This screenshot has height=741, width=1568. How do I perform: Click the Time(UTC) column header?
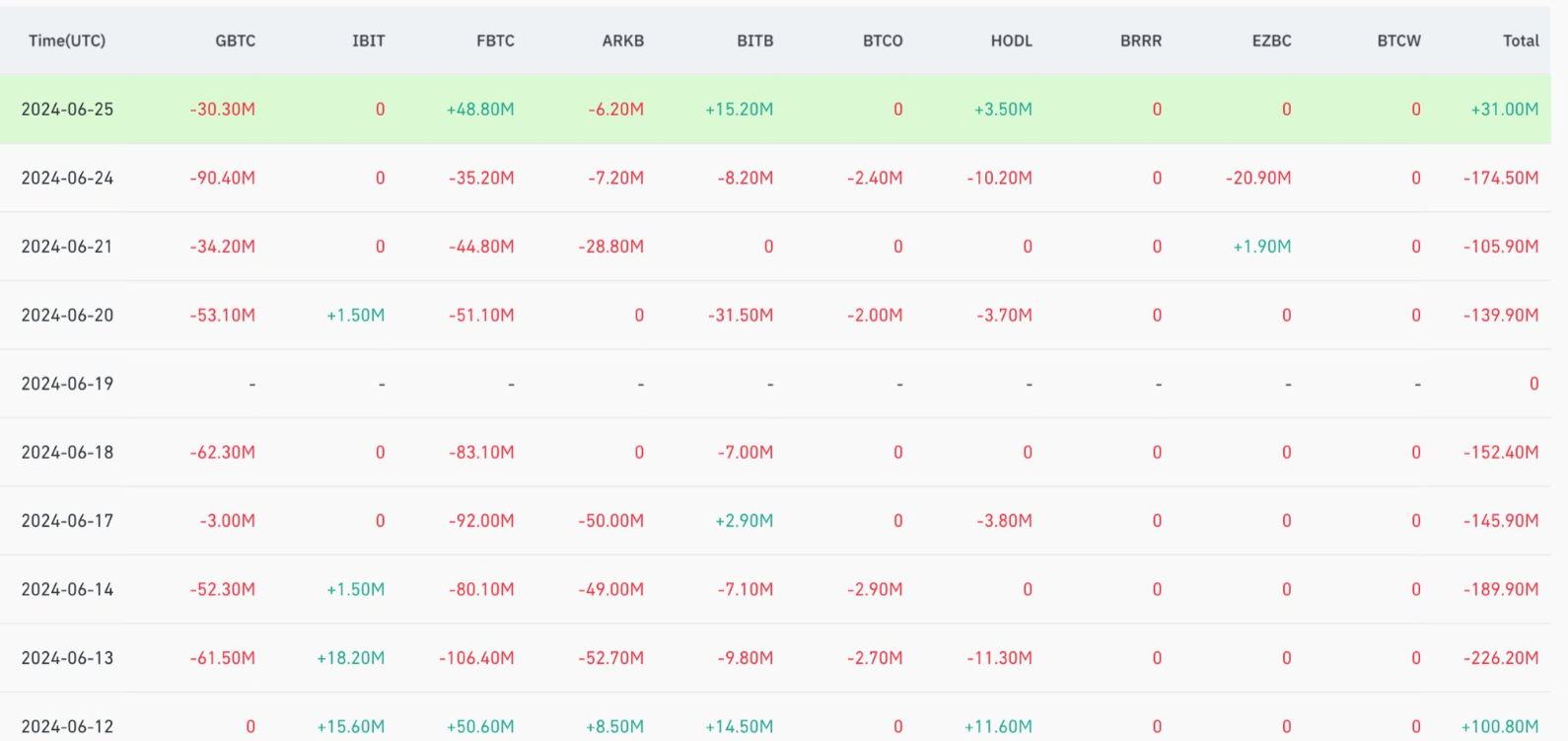click(x=67, y=40)
